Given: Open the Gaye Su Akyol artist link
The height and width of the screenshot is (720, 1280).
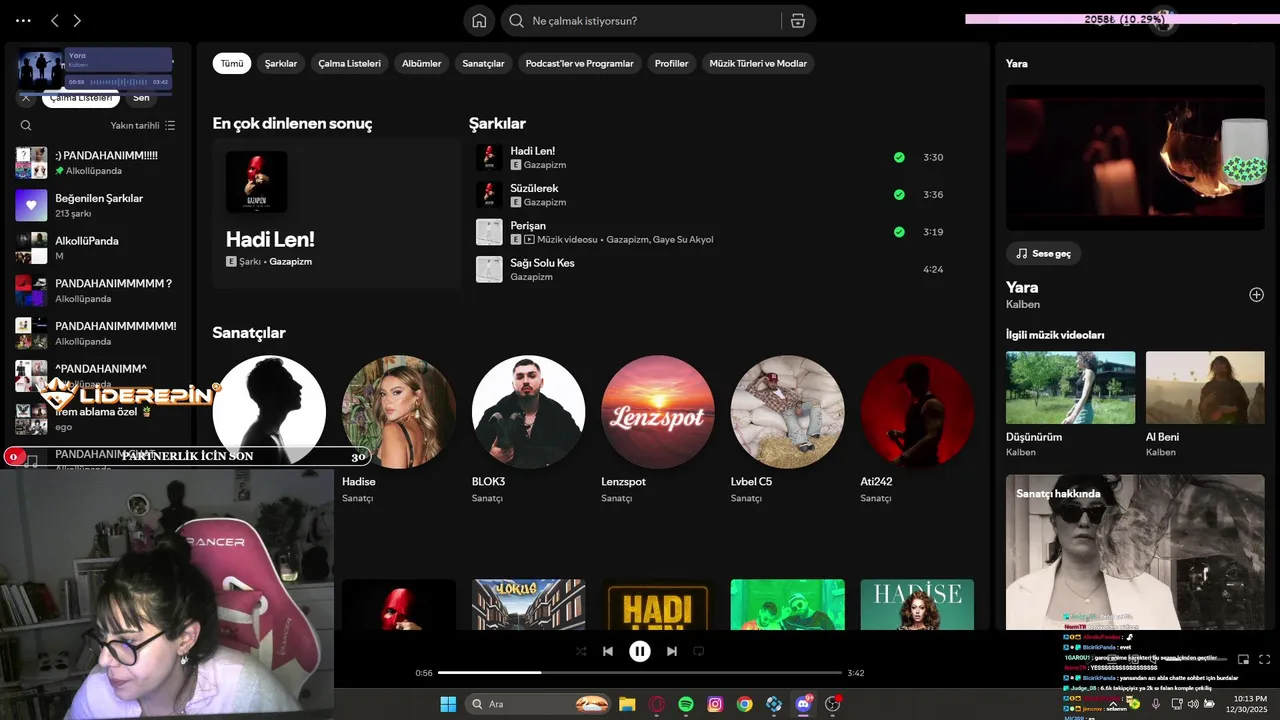Looking at the screenshot, I should pyautogui.click(x=683, y=240).
